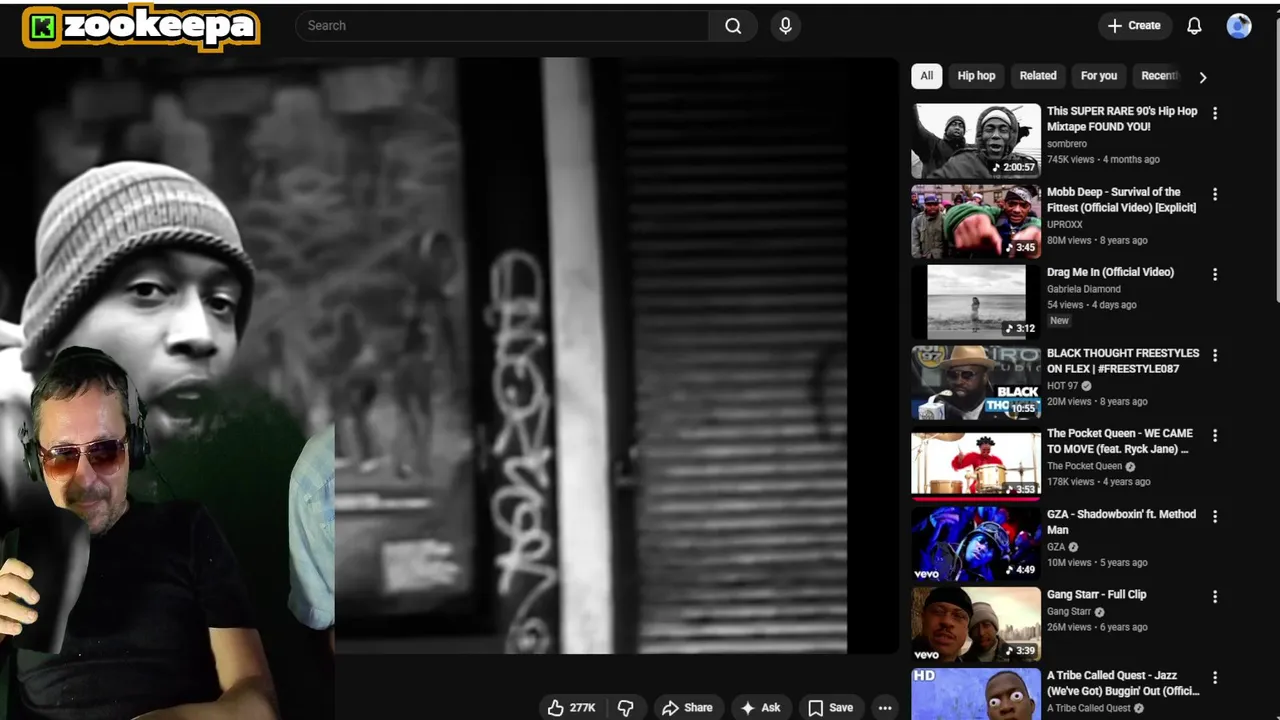Open The Pocket Queen video thumbnail
1280x720 pixels.
976,464
